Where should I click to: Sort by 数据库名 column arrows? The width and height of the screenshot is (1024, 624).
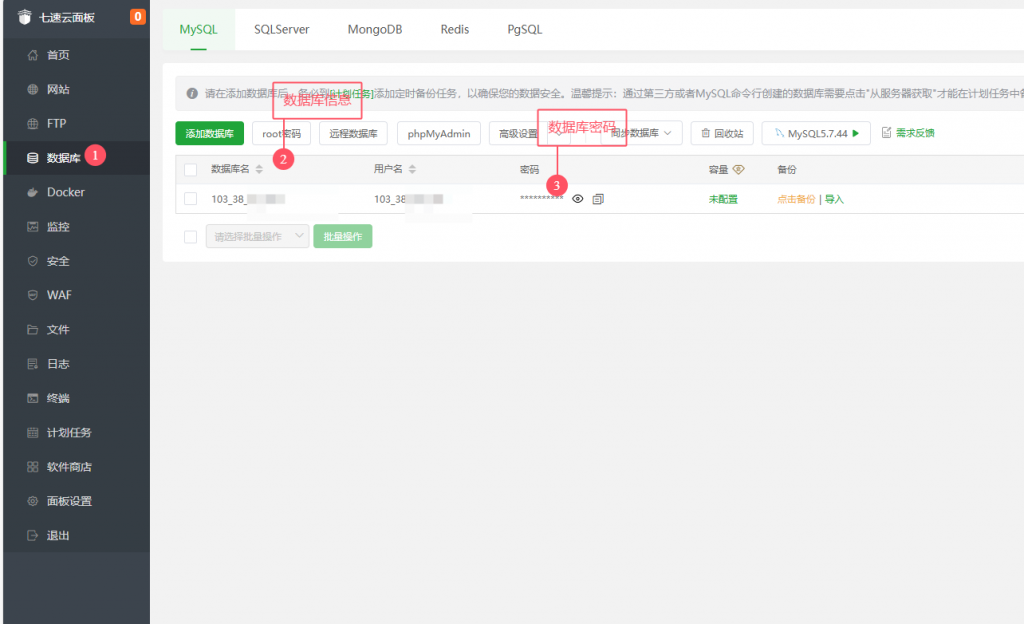point(259,170)
